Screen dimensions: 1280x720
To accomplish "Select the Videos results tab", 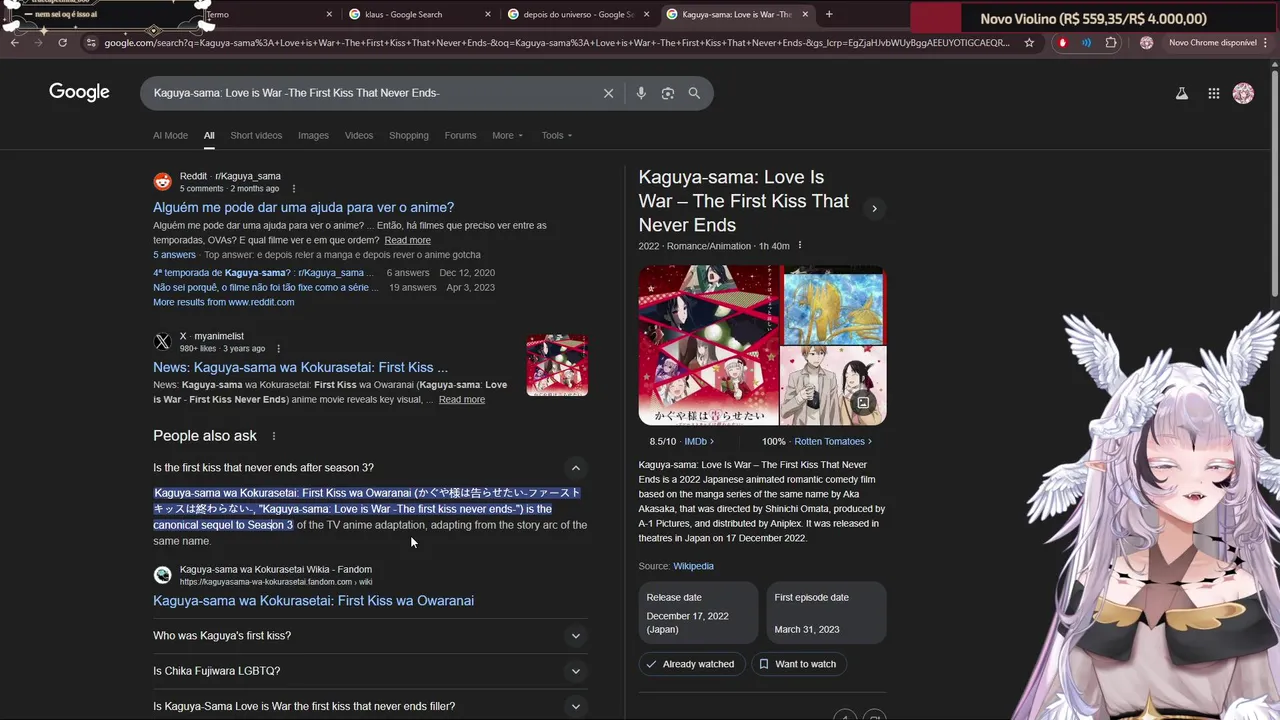I will 359,135.
